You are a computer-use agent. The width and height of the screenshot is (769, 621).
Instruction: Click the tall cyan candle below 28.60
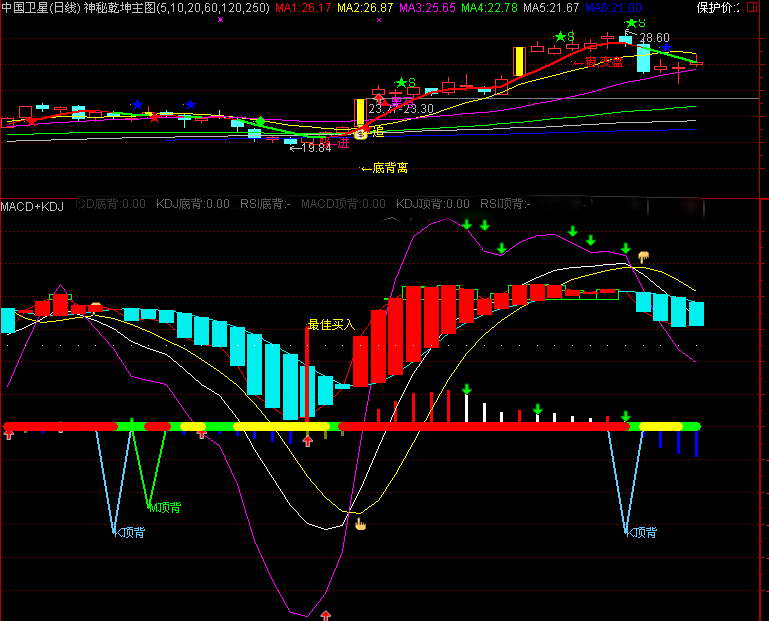[643, 58]
